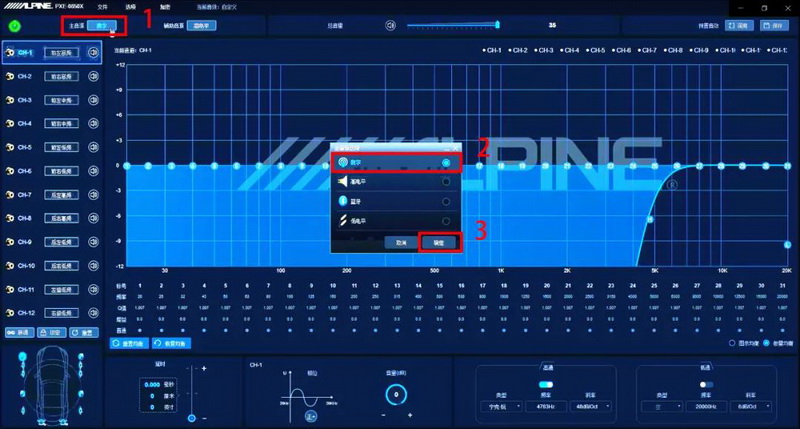Click the lock padlock button
The width and height of the screenshot is (800, 429).
(51, 333)
